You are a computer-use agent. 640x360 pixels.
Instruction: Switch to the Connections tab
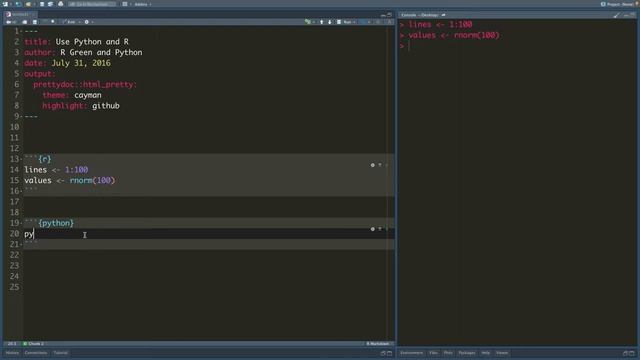pos(36,353)
